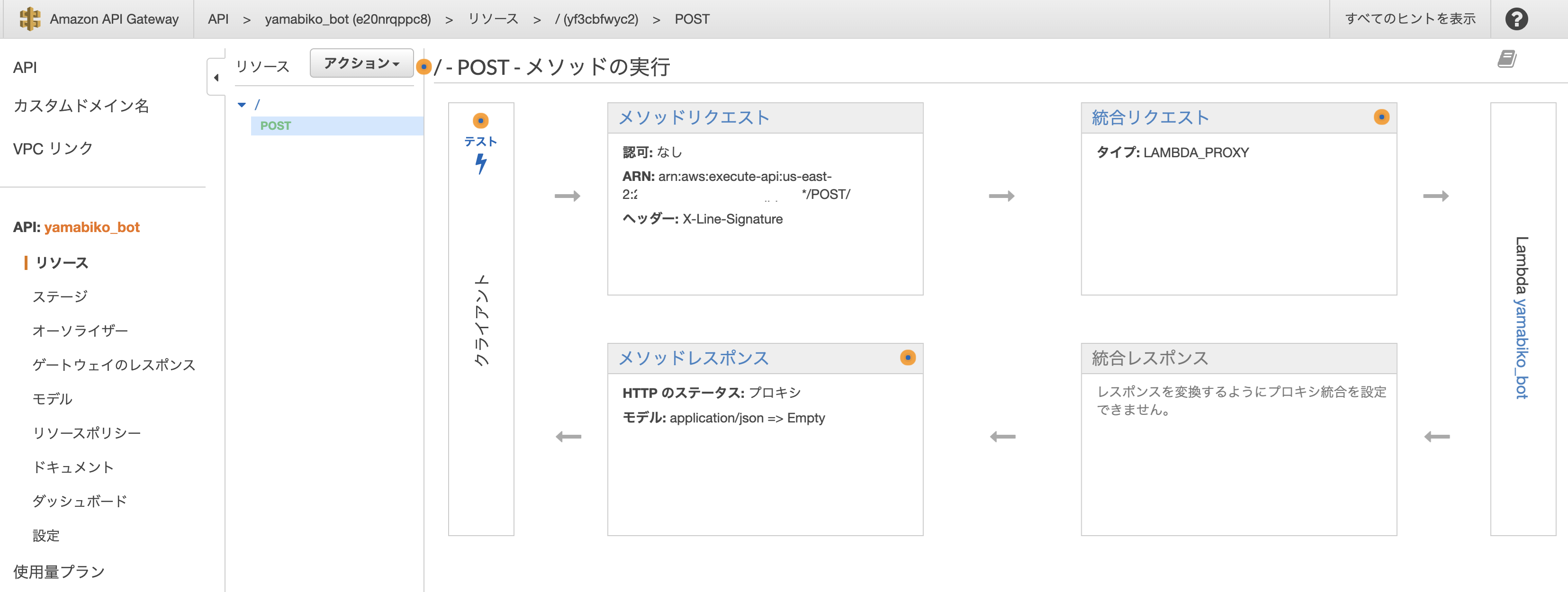
Task: Click hint dot in 統合リクエスト header
Action: click(1381, 117)
